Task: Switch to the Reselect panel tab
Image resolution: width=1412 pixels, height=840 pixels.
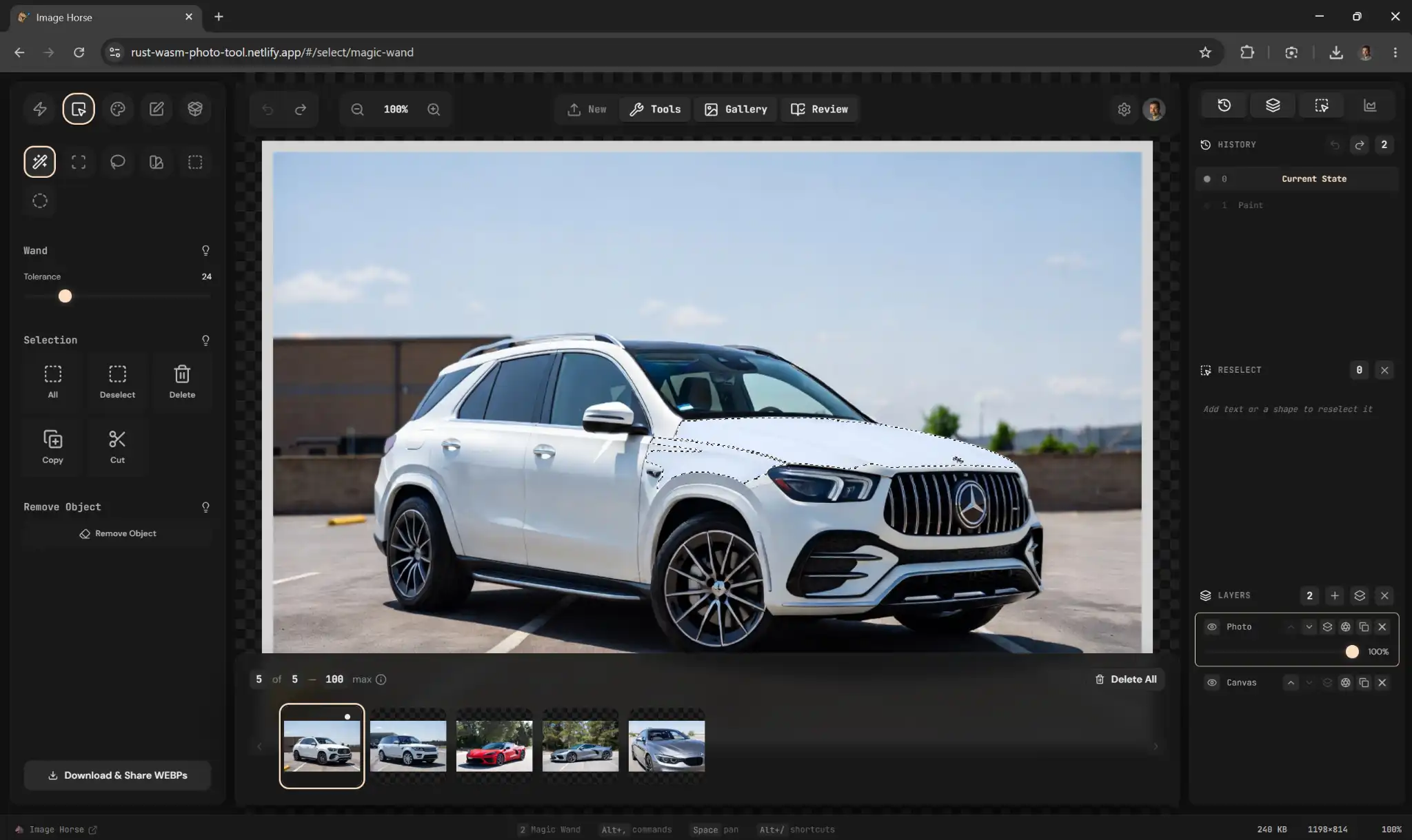Action: (1321, 105)
